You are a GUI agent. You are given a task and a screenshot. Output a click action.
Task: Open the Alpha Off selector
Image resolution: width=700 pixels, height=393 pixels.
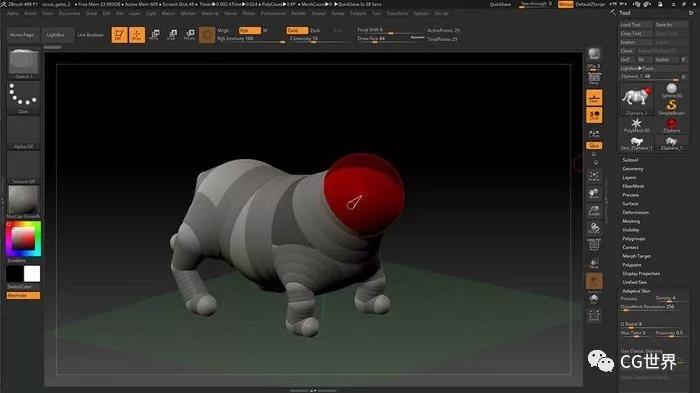click(x=24, y=132)
